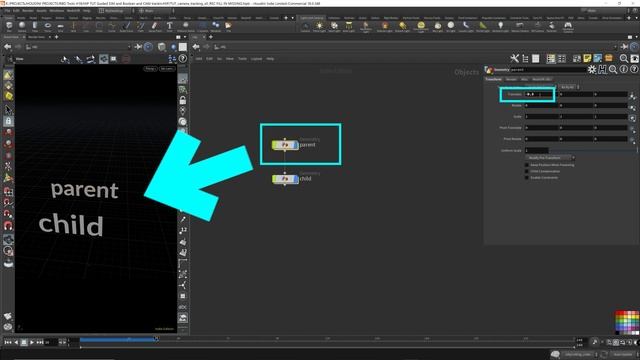The width and height of the screenshot is (640, 360).
Task: Click the Translate X input field
Action: coord(540,94)
